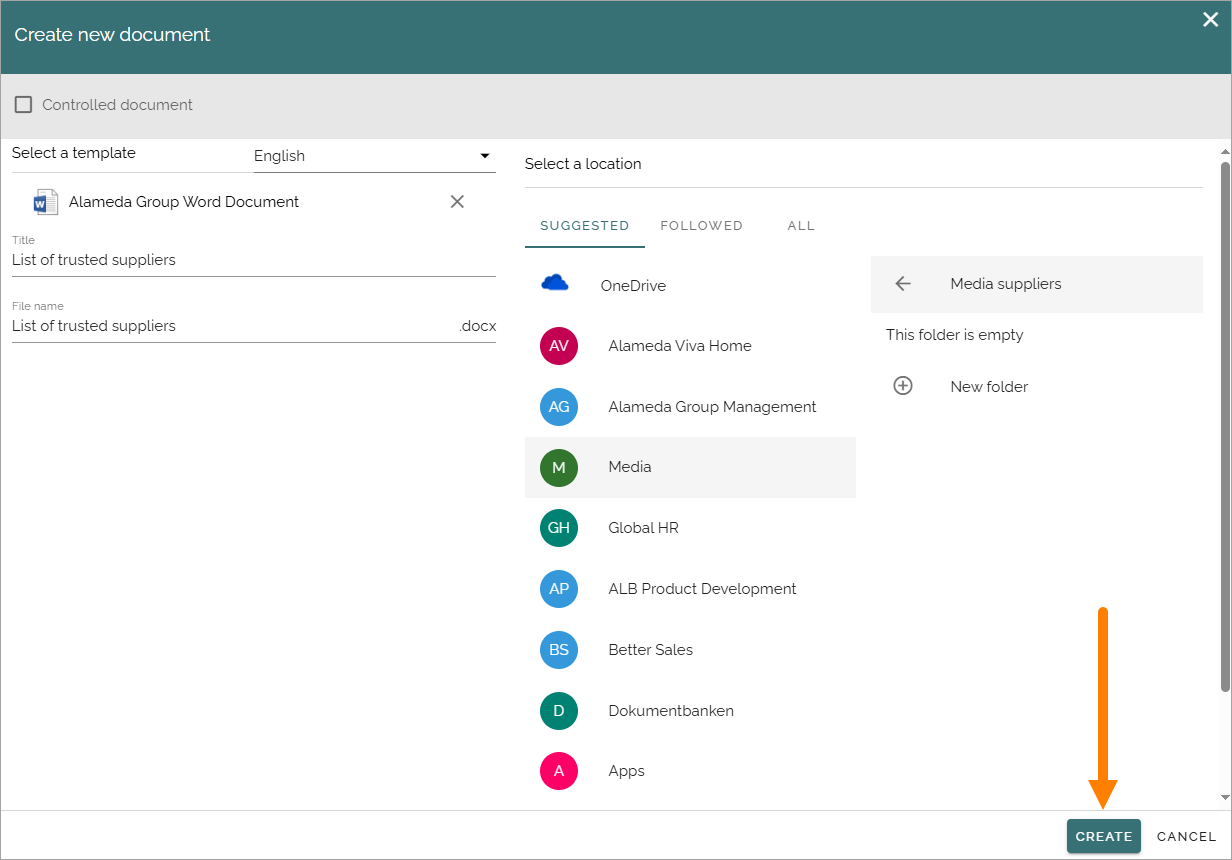Screen dimensions: 1232x860
Task: Select ALB Product Development location
Action: pyautogui.click(x=690, y=589)
